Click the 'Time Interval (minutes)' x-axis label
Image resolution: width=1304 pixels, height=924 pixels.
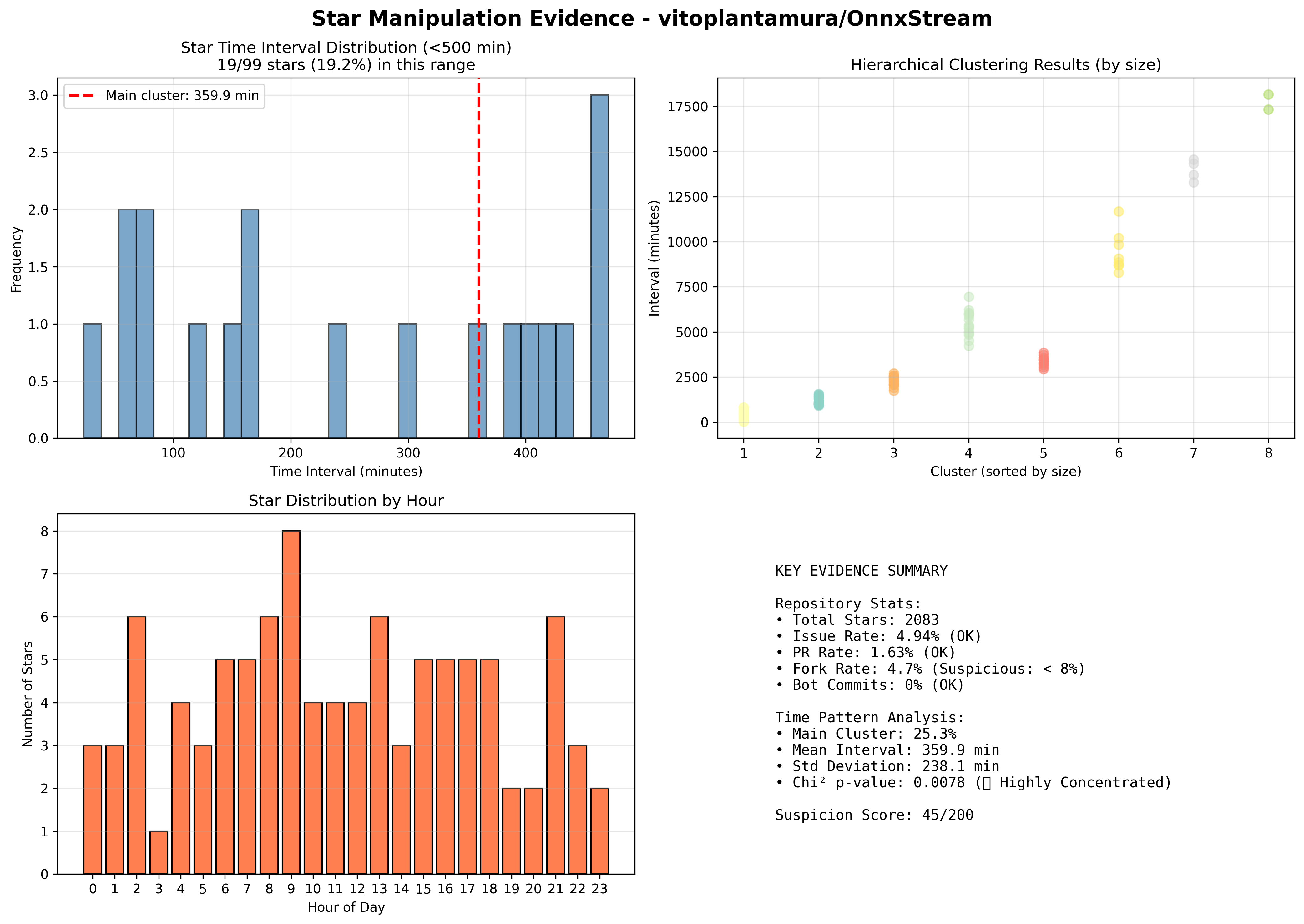click(x=346, y=471)
